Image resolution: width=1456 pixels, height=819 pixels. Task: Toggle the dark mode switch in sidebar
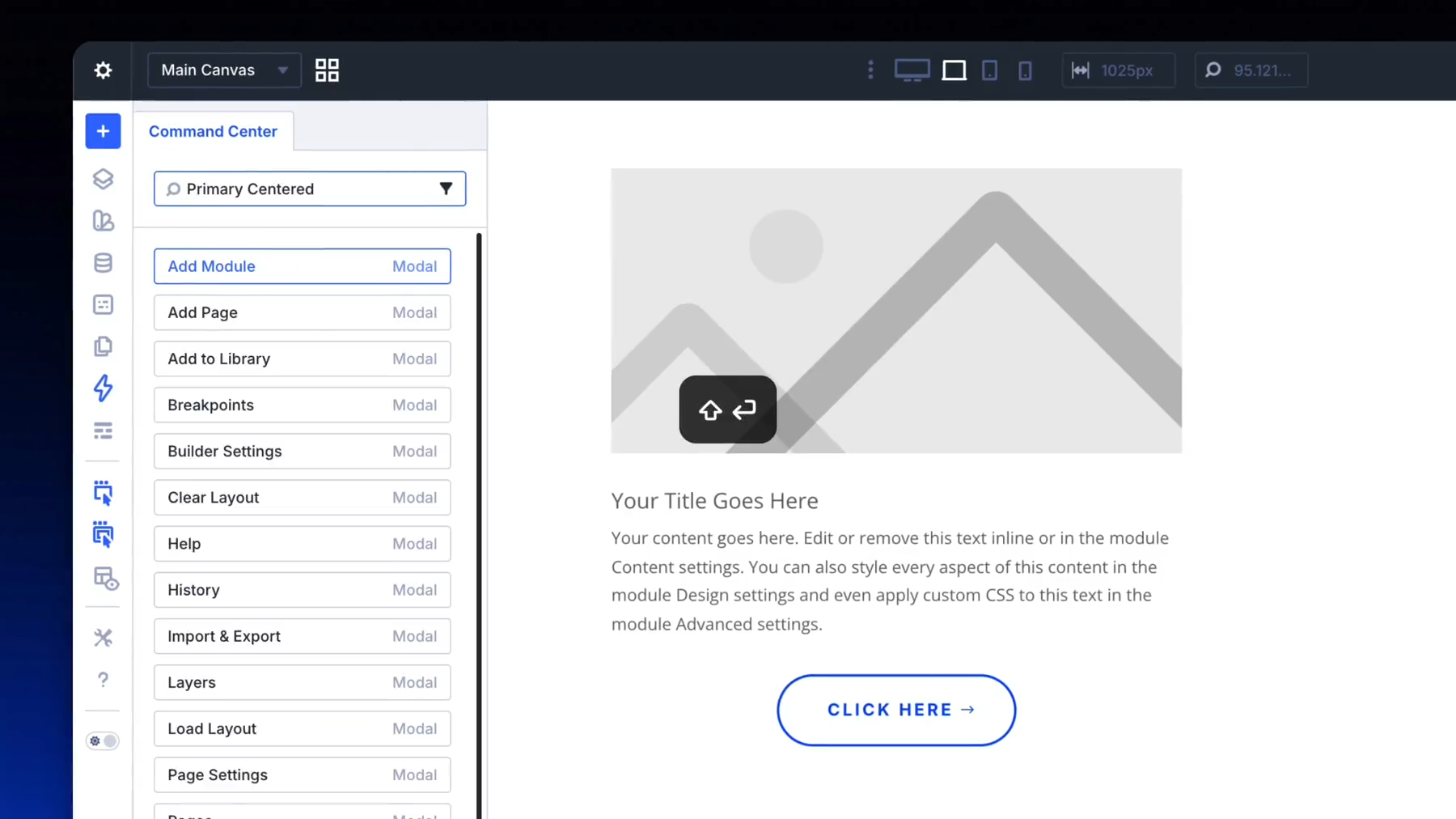tap(103, 741)
